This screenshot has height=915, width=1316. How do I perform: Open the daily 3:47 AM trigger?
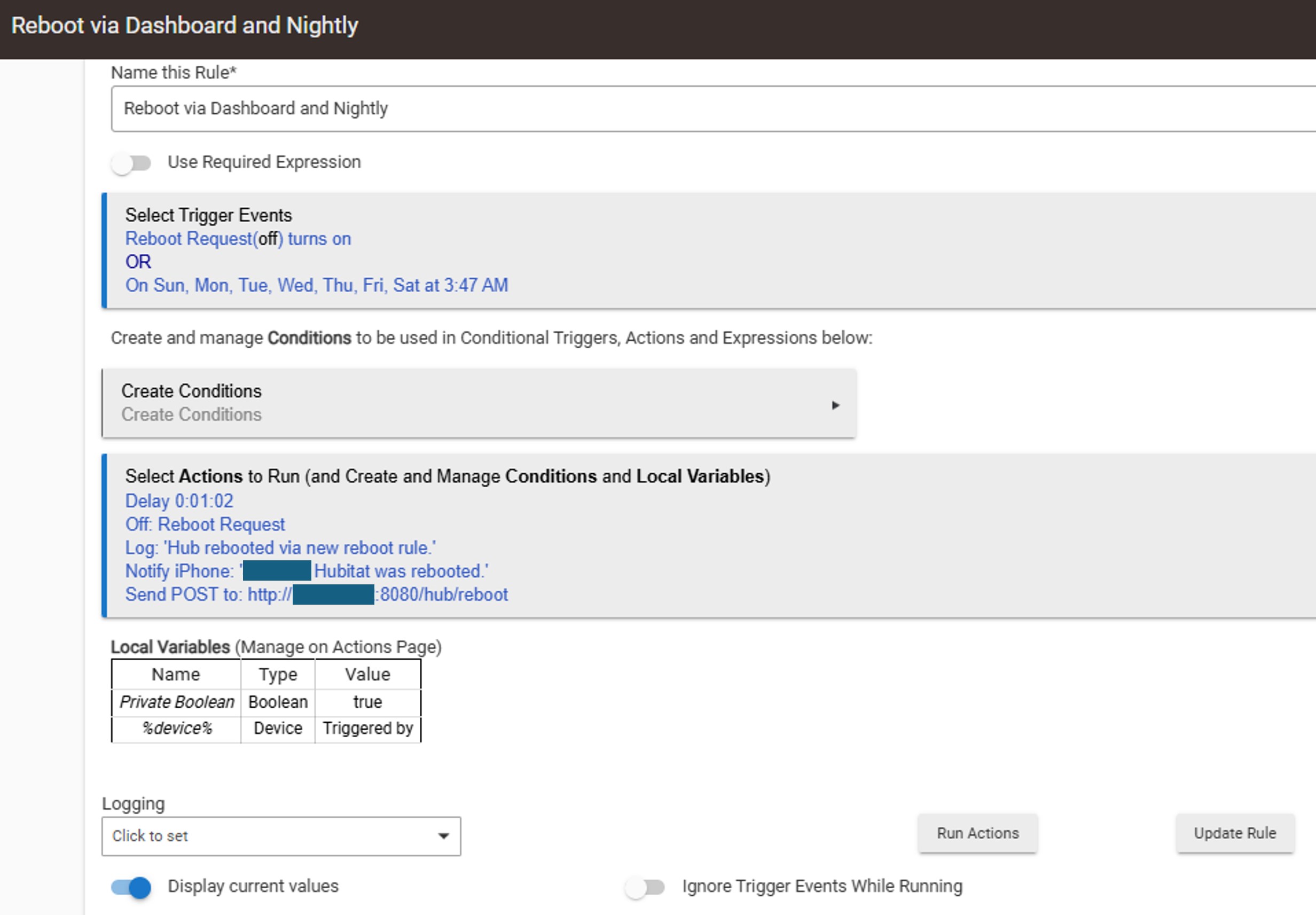(316, 285)
